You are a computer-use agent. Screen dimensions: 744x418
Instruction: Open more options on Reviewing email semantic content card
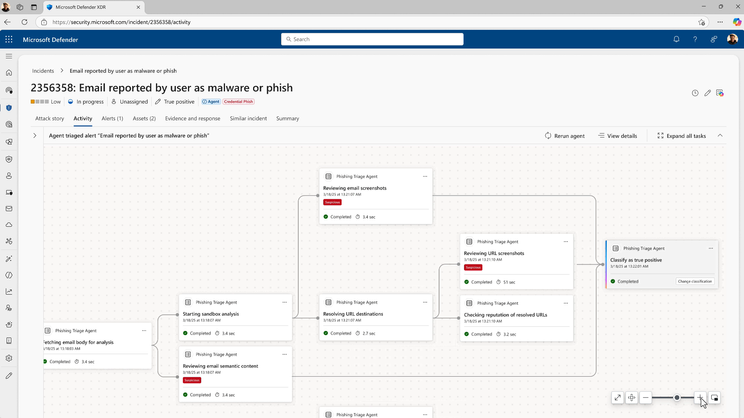click(x=285, y=354)
